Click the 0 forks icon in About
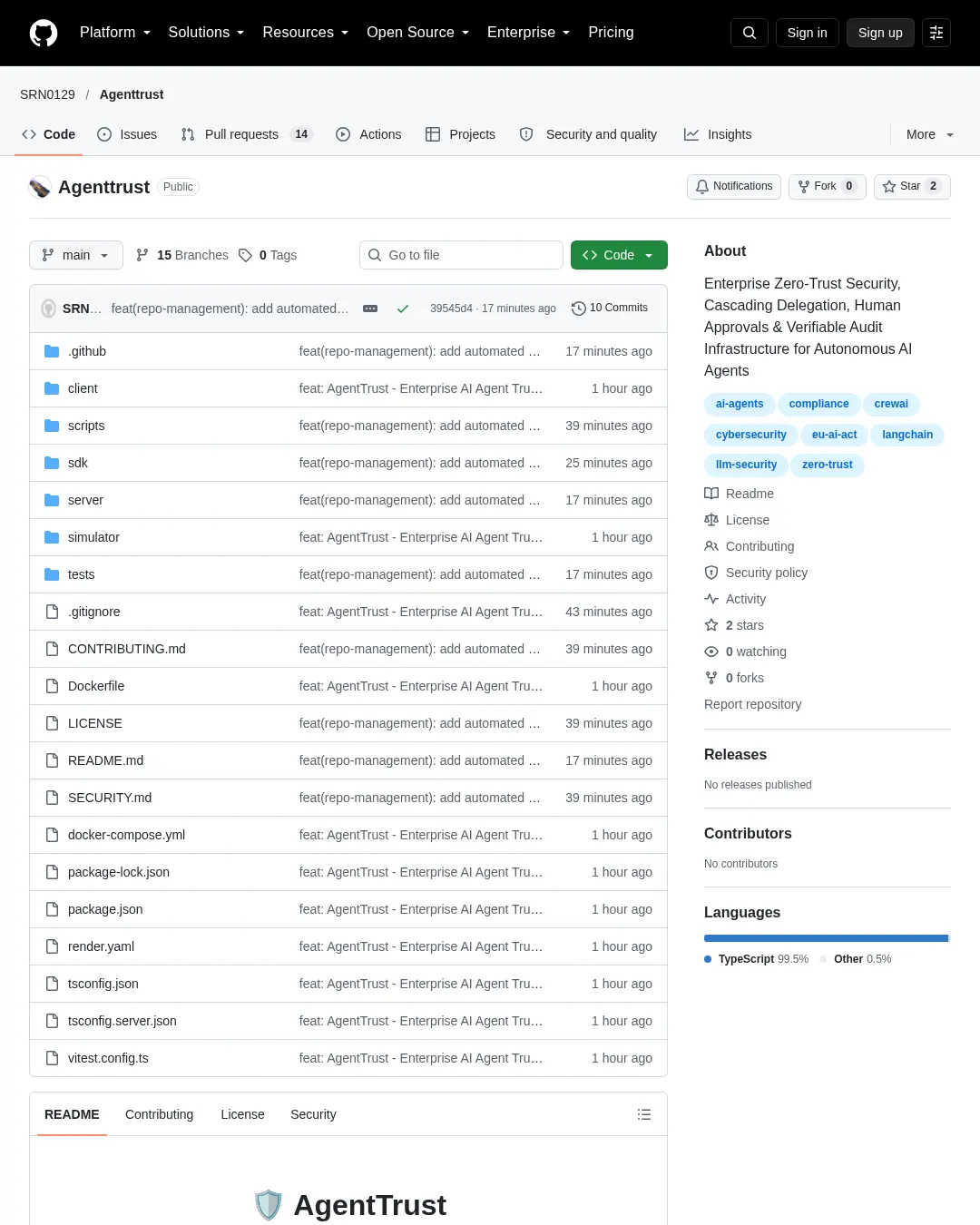980x1225 pixels. [x=711, y=678]
